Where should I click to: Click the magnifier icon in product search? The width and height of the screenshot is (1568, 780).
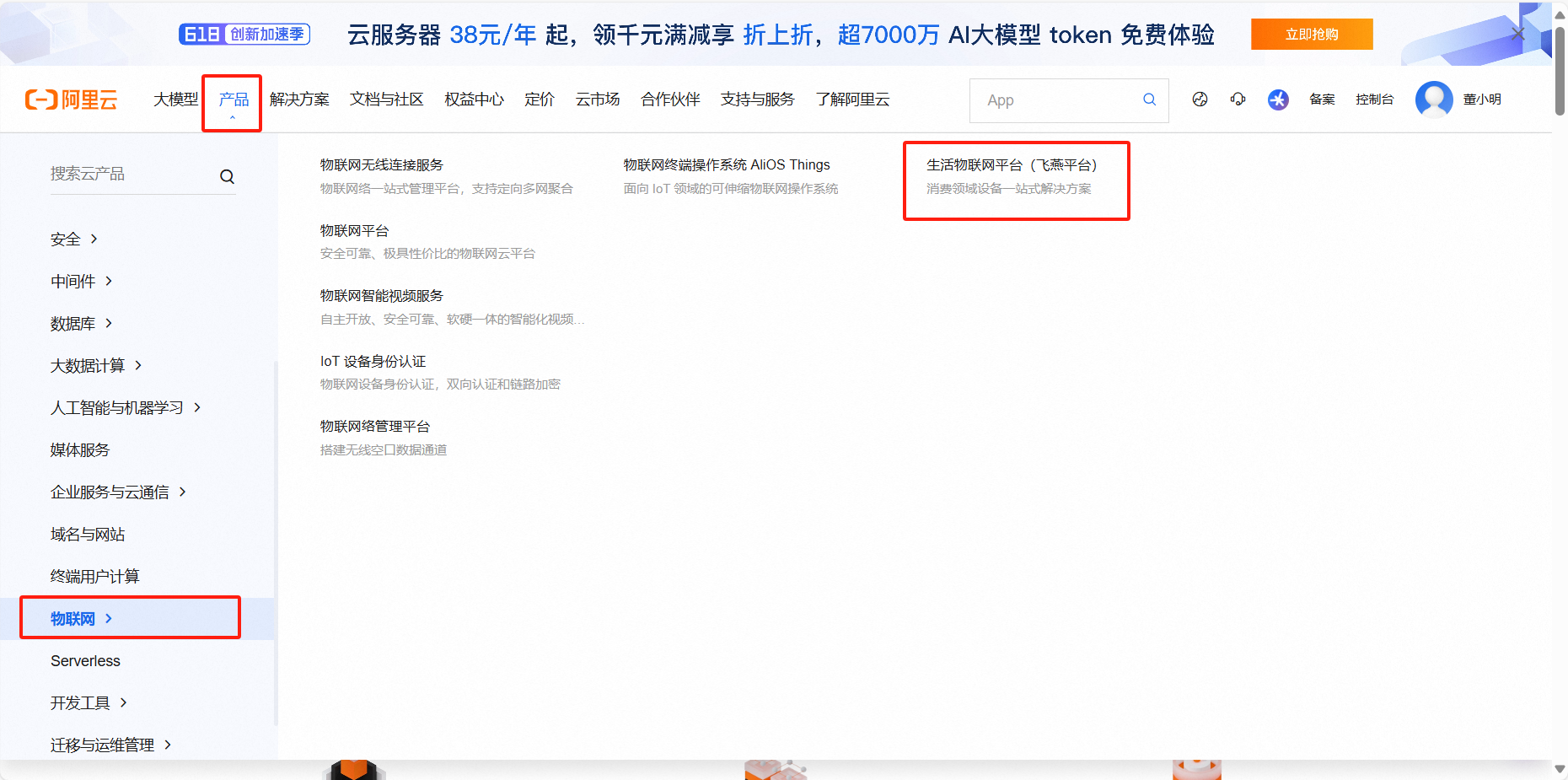227,176
